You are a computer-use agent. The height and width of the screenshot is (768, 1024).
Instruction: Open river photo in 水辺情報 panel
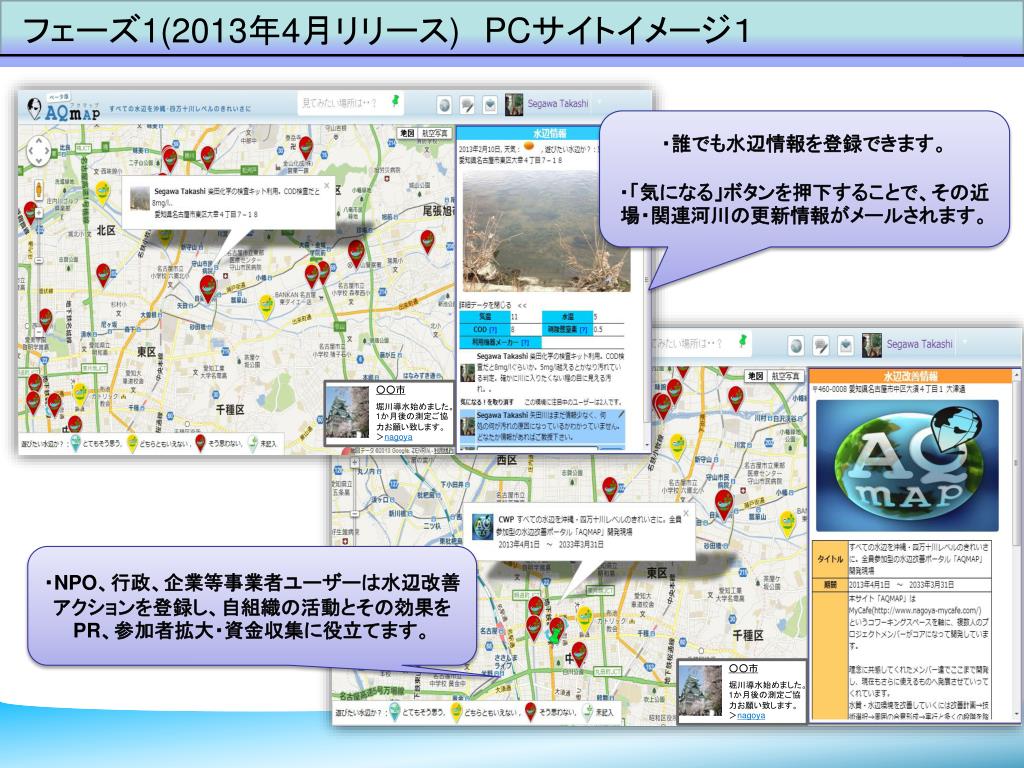547,231
